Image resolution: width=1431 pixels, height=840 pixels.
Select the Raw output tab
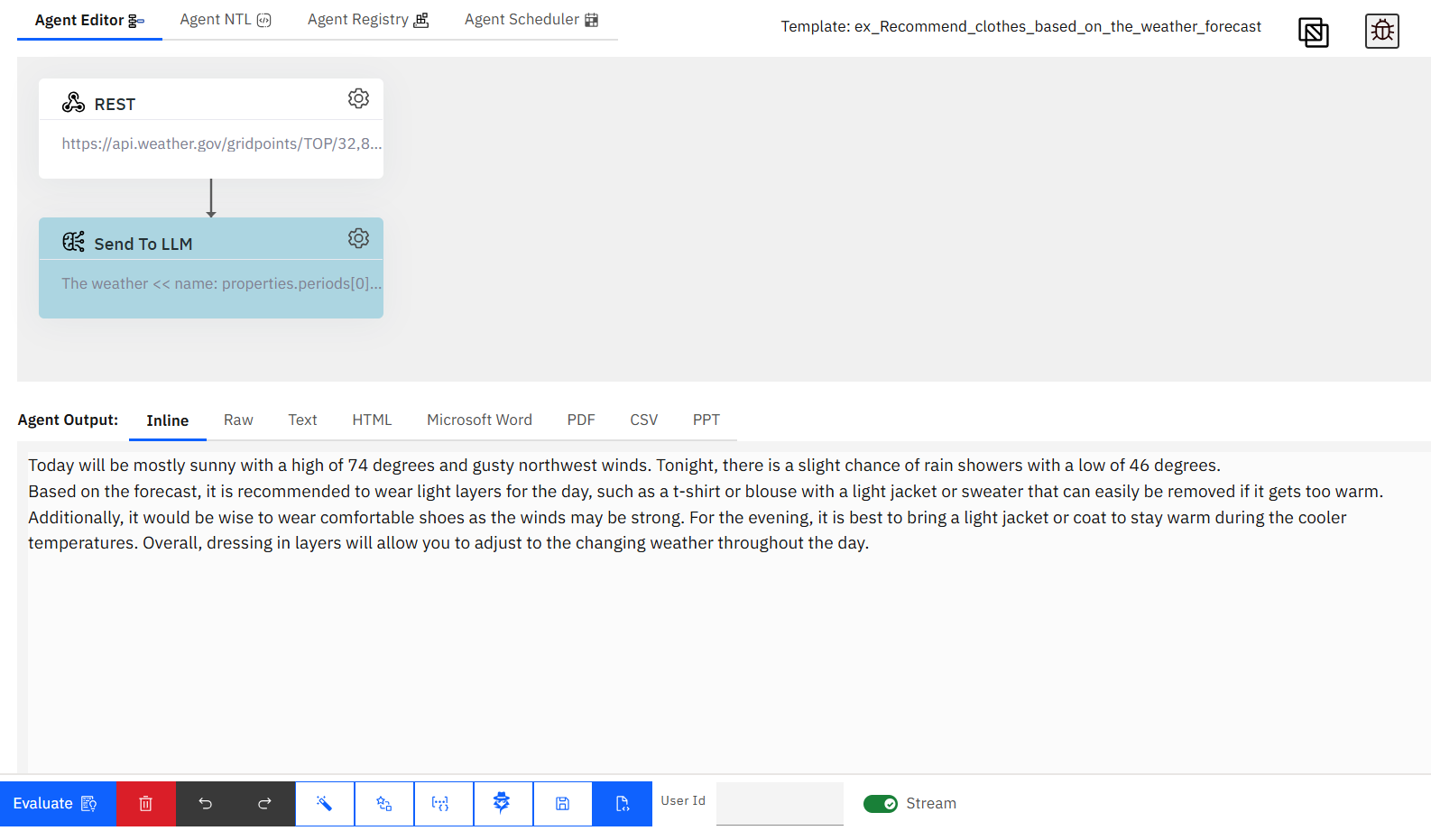click(238, 420)
